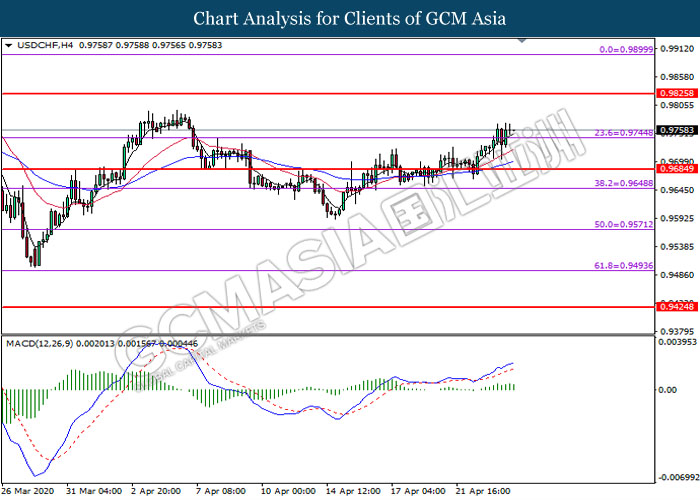The width and height of the screenshot is (700, 500).
Task: Click the MACD(12,26,9) indicator label
Action: [40, 344]
